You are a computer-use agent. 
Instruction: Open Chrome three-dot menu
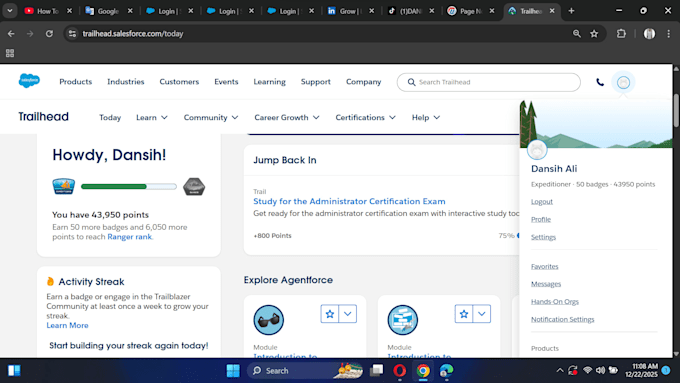click(x=668, y=33)
